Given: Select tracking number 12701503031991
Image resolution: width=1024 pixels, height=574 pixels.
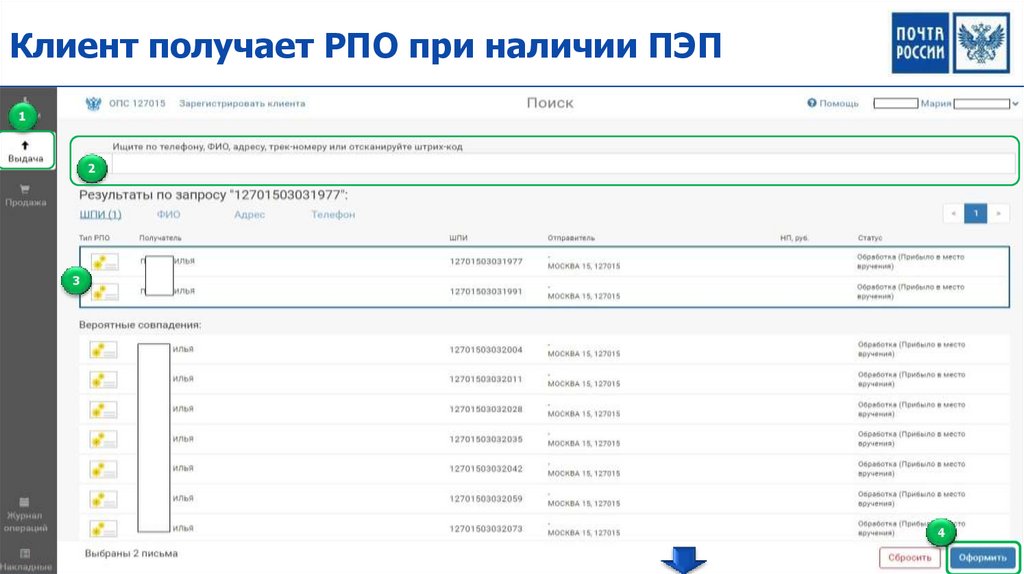Looking at the screenshot, I should pyautogui.click(x=486, y=291).
